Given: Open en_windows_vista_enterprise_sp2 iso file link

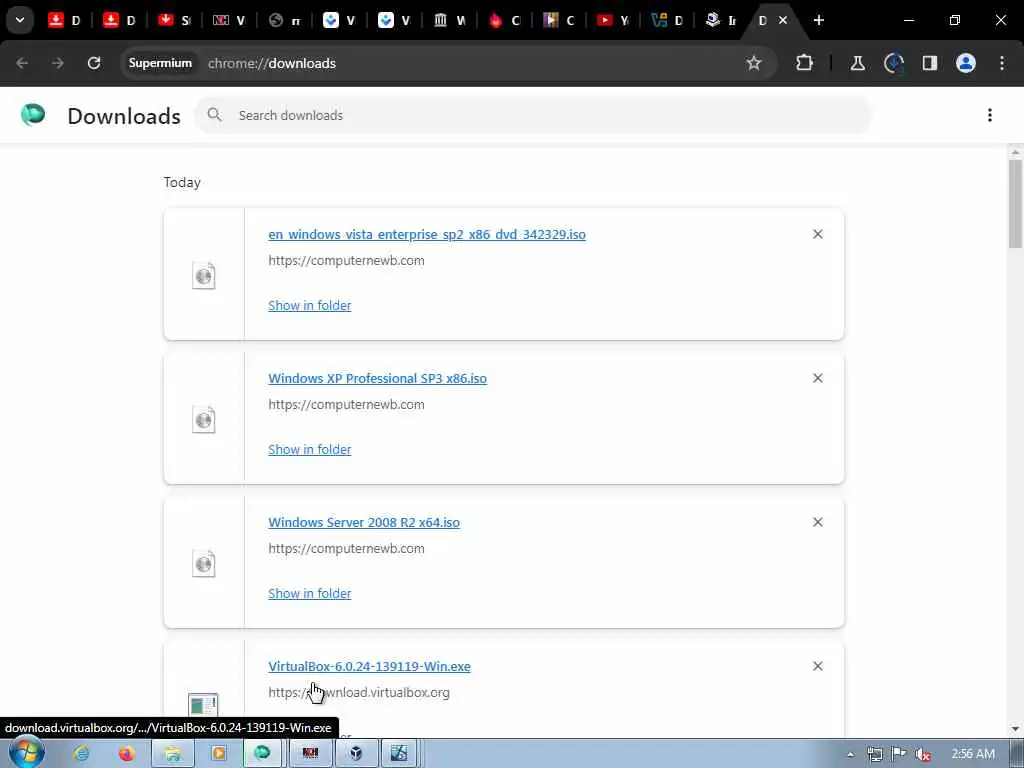Looking at the screenshot, I should (427, 234).
